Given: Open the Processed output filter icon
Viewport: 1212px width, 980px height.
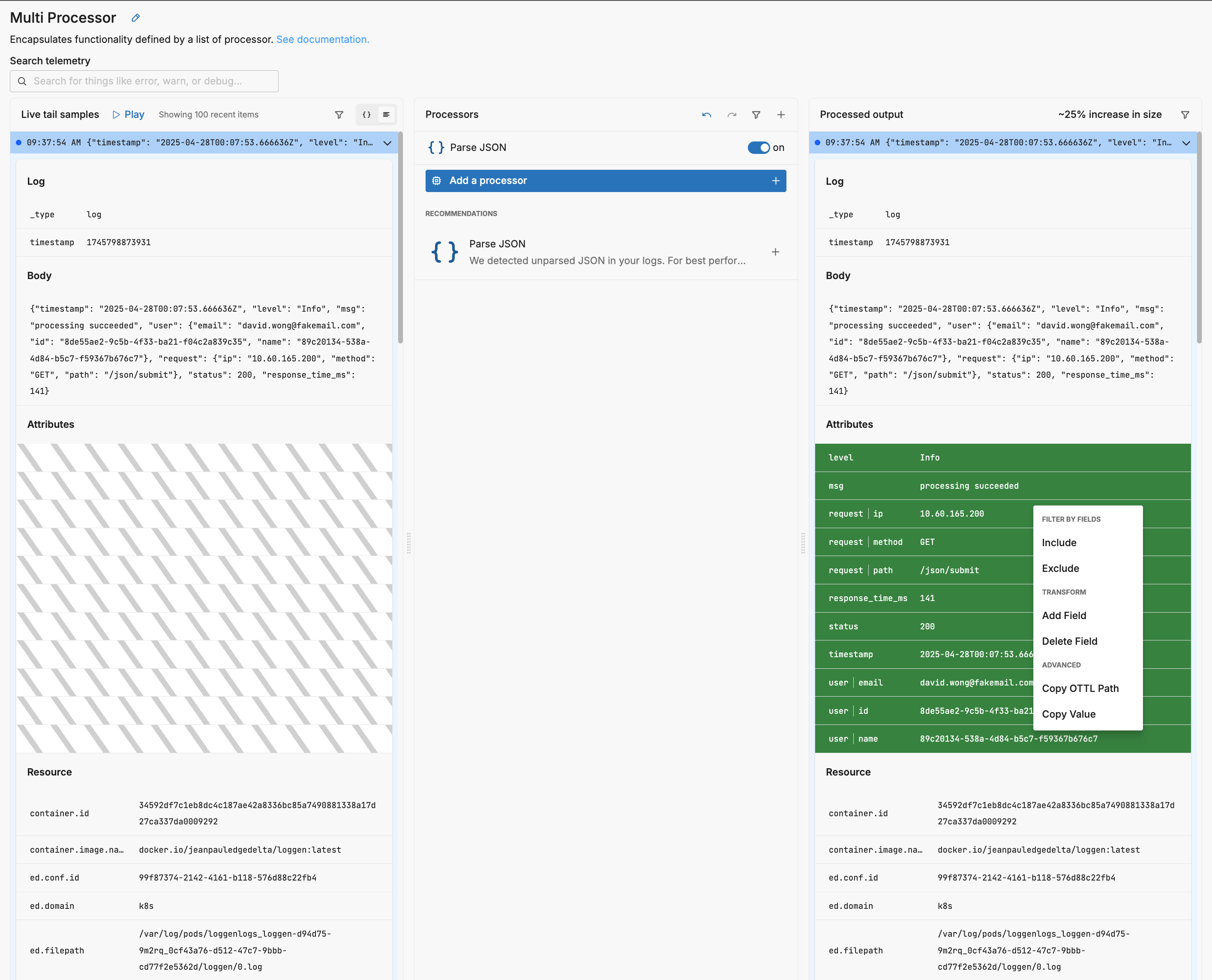Looking at the screenshot, I should point(1185,114).
